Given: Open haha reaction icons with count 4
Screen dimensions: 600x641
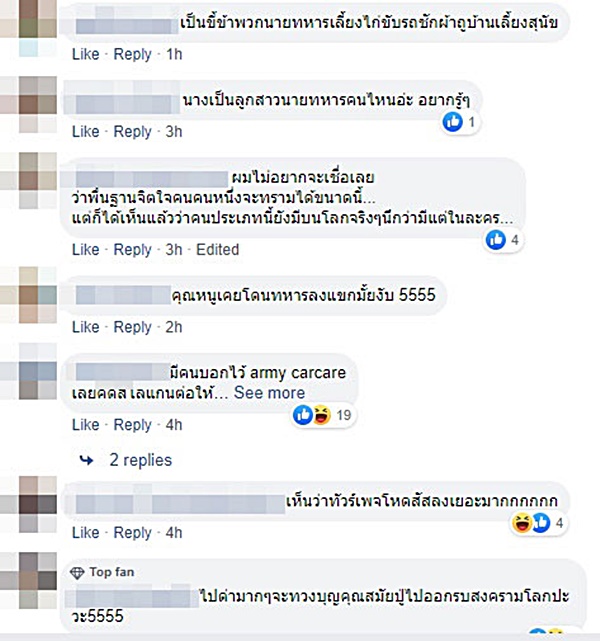Looking at the screenshot, I should (x=538, y=522).
